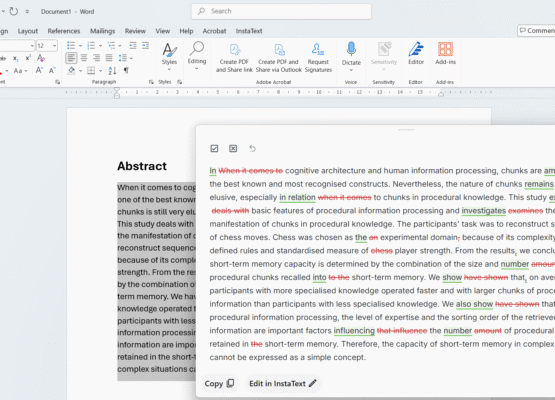The width and height of the screenshot is (555, 400).
Task: Click the Sensitivity icon
Action: 384,49
